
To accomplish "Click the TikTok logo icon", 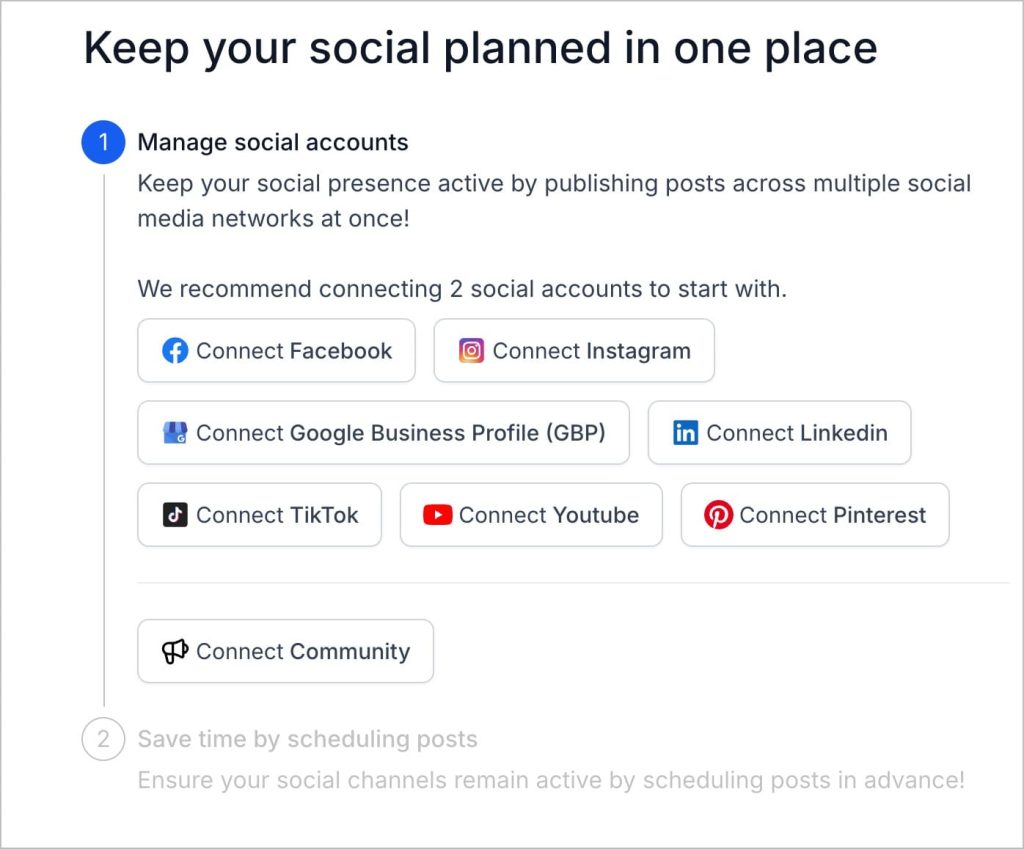I will coord(175,515).
